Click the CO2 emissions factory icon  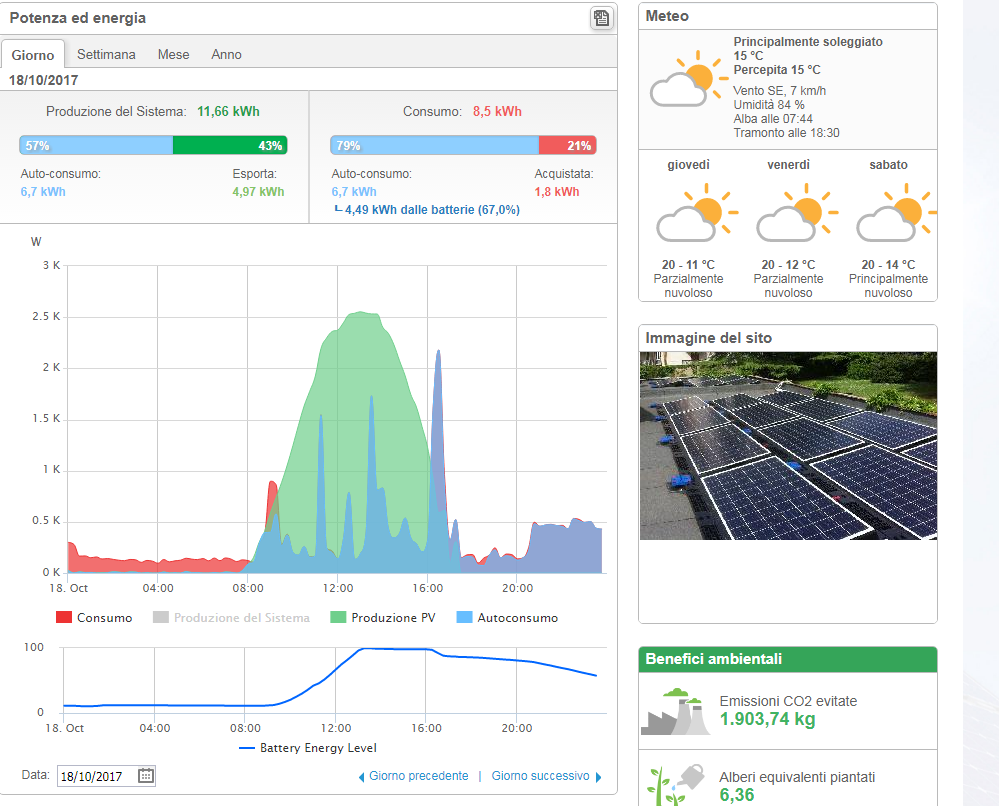click(x=674, y=711)
